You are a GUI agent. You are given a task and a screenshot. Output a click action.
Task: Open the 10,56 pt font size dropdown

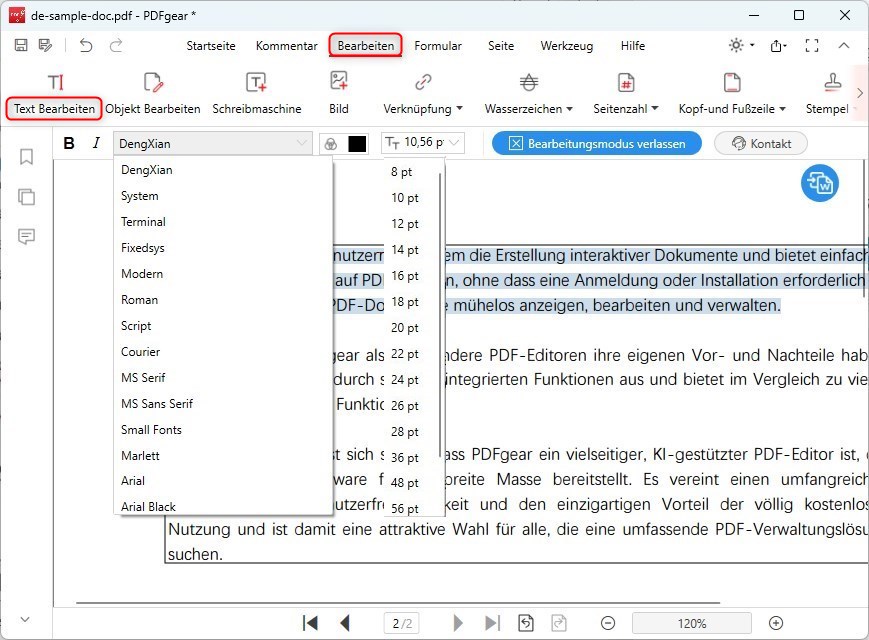[x=422, y=143]
